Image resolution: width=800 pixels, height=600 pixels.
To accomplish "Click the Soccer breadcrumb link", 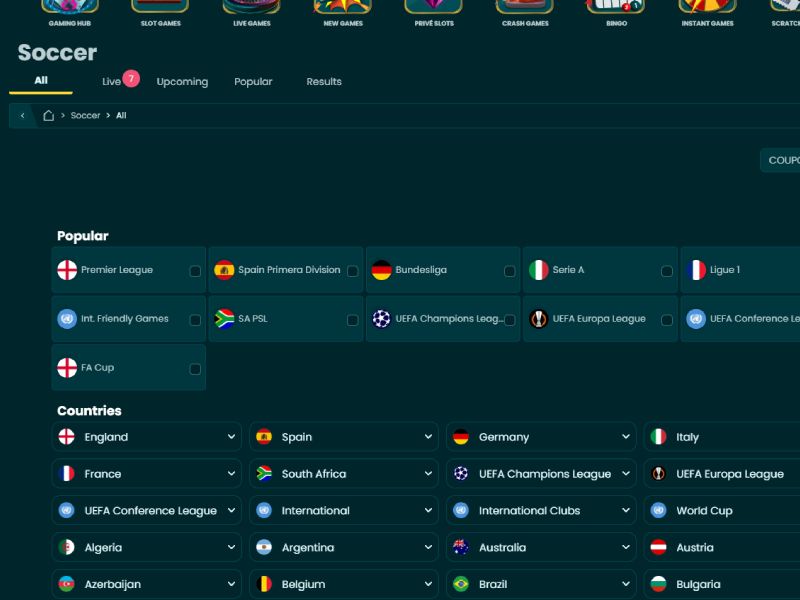I will click(85, 115).
